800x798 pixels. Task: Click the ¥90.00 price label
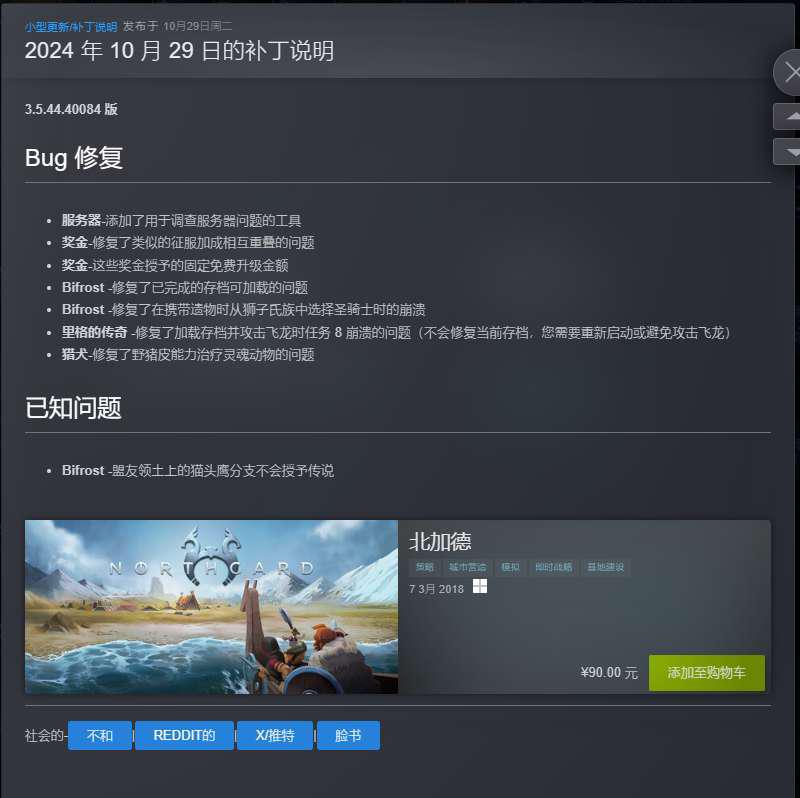[x=609, y=672]
